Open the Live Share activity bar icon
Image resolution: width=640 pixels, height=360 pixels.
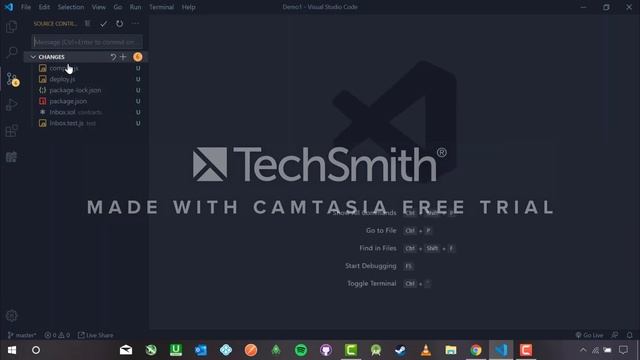pos(12,157)
